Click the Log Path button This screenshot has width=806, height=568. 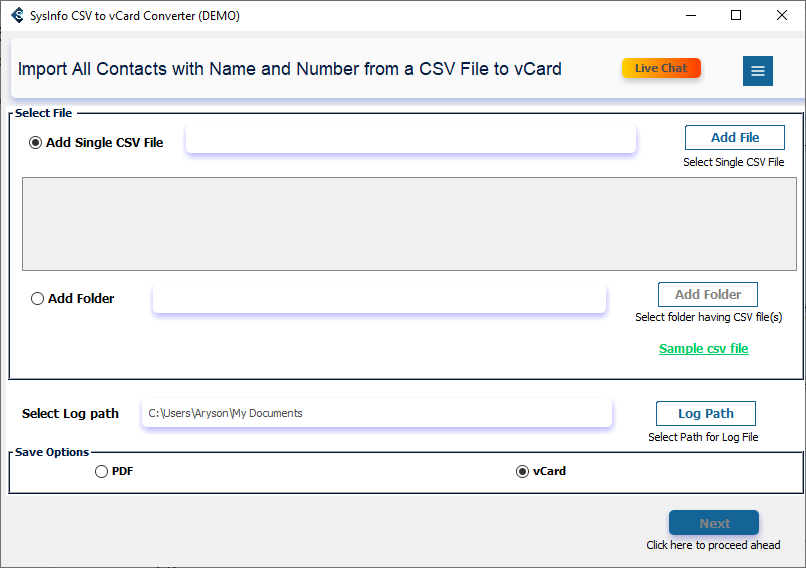(x=705, y=413)
